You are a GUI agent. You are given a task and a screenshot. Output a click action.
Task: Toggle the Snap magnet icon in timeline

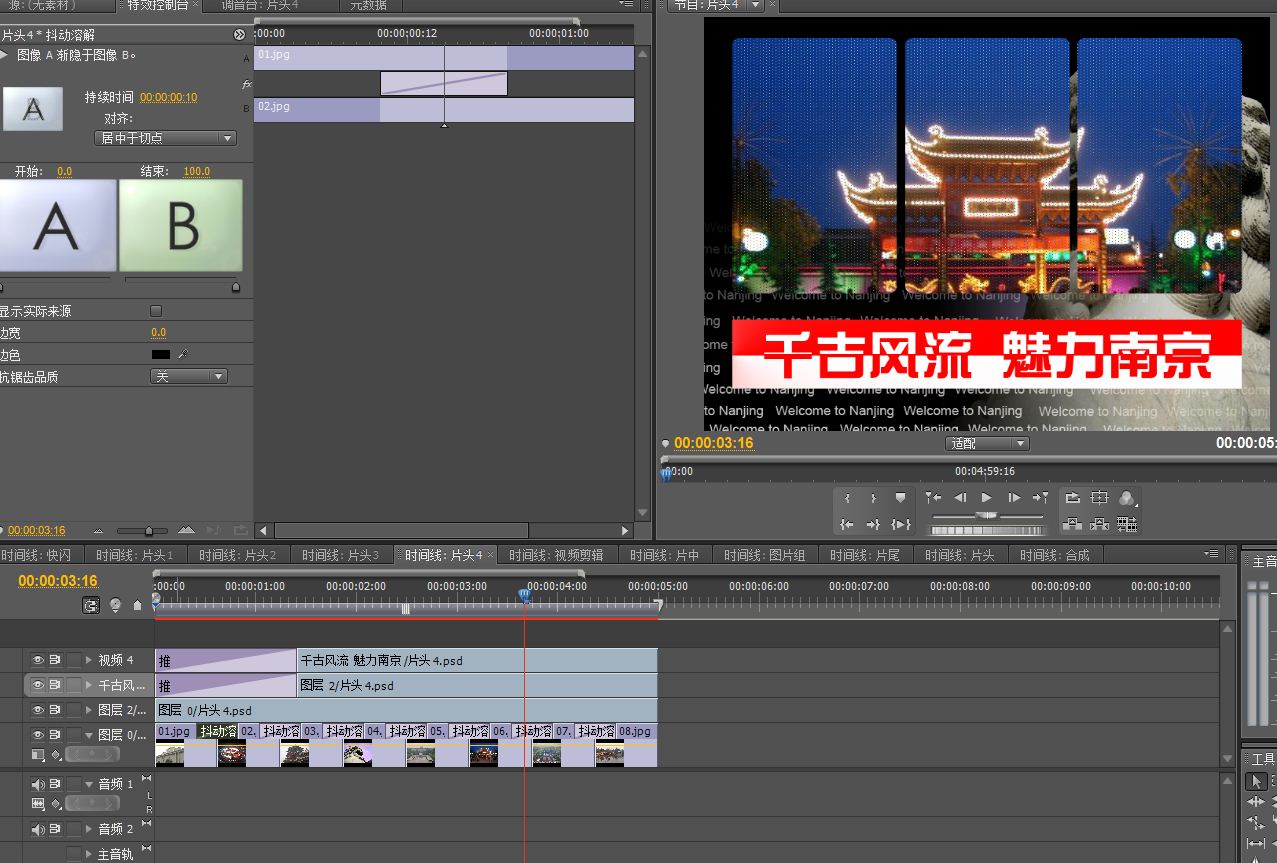tap(92, 605)
